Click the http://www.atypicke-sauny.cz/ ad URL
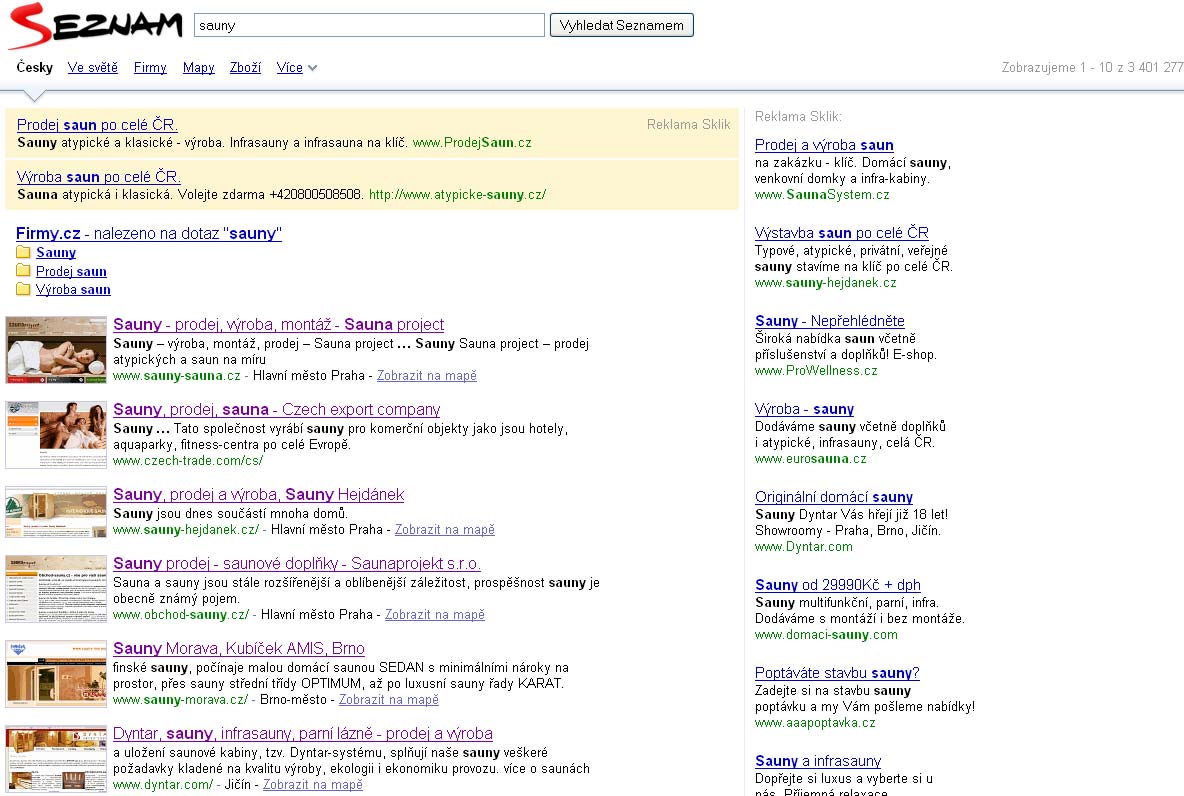Screen dimensions: 1184x796 tap(458, 195)
